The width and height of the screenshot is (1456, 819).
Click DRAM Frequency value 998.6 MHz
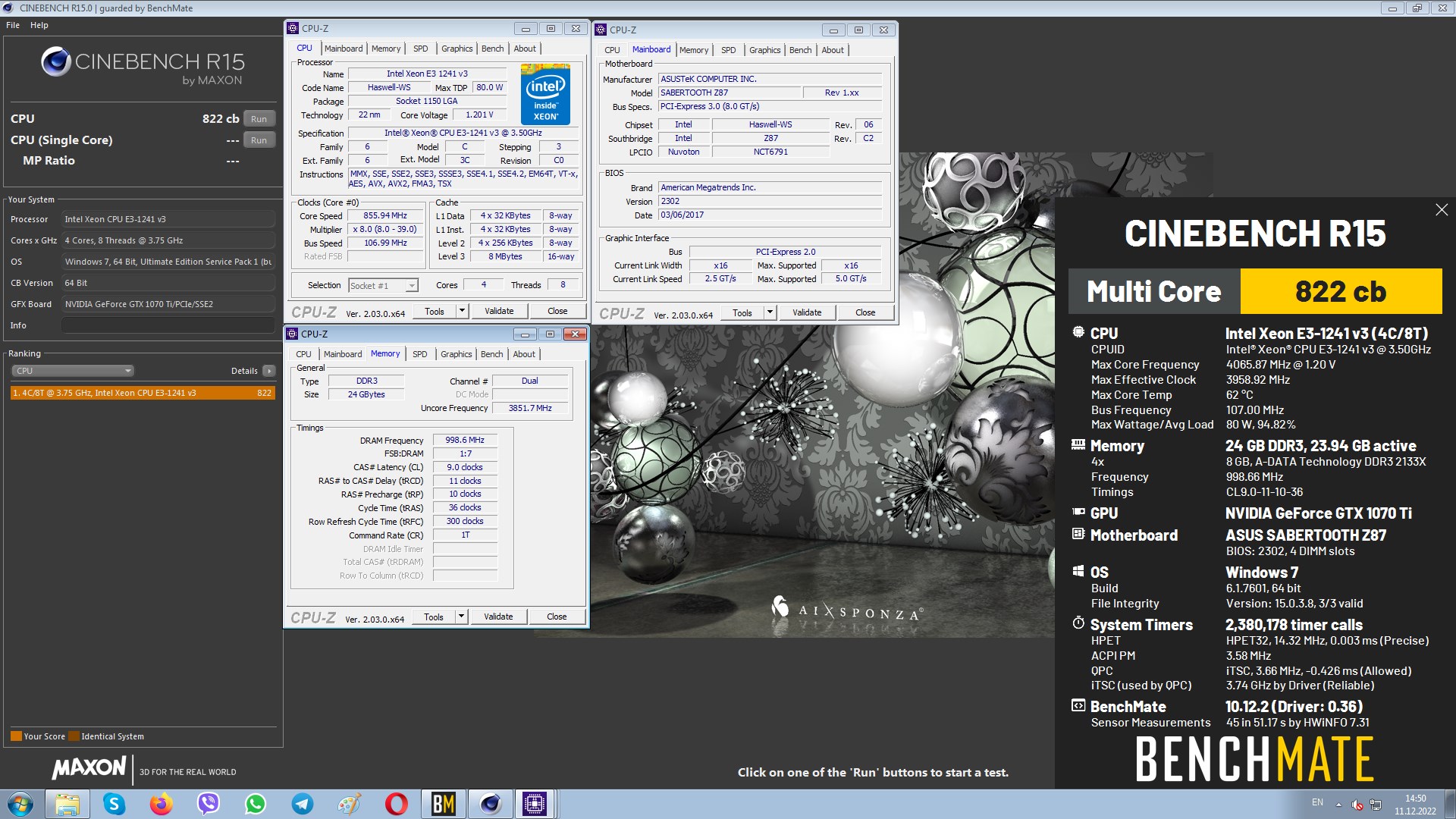pos(465,440)
